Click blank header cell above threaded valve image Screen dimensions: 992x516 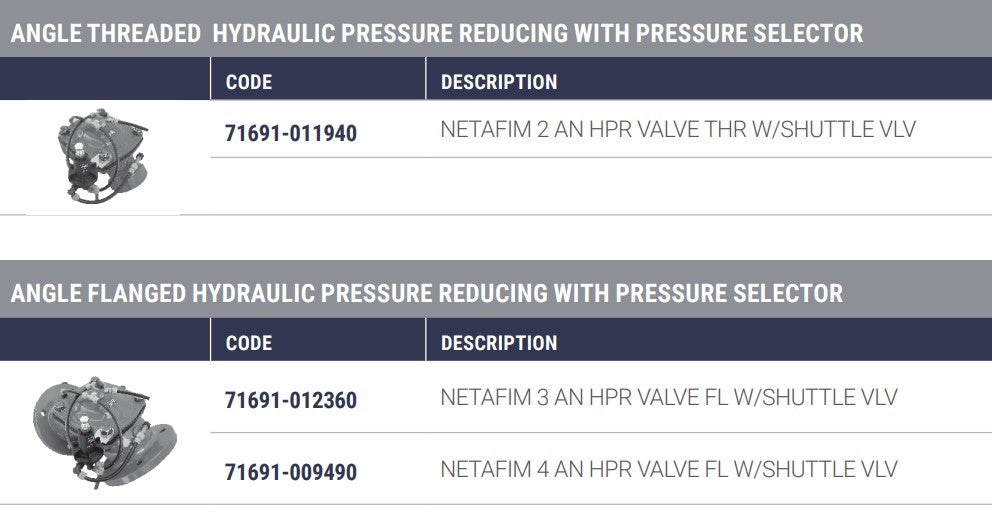point(105,80)
